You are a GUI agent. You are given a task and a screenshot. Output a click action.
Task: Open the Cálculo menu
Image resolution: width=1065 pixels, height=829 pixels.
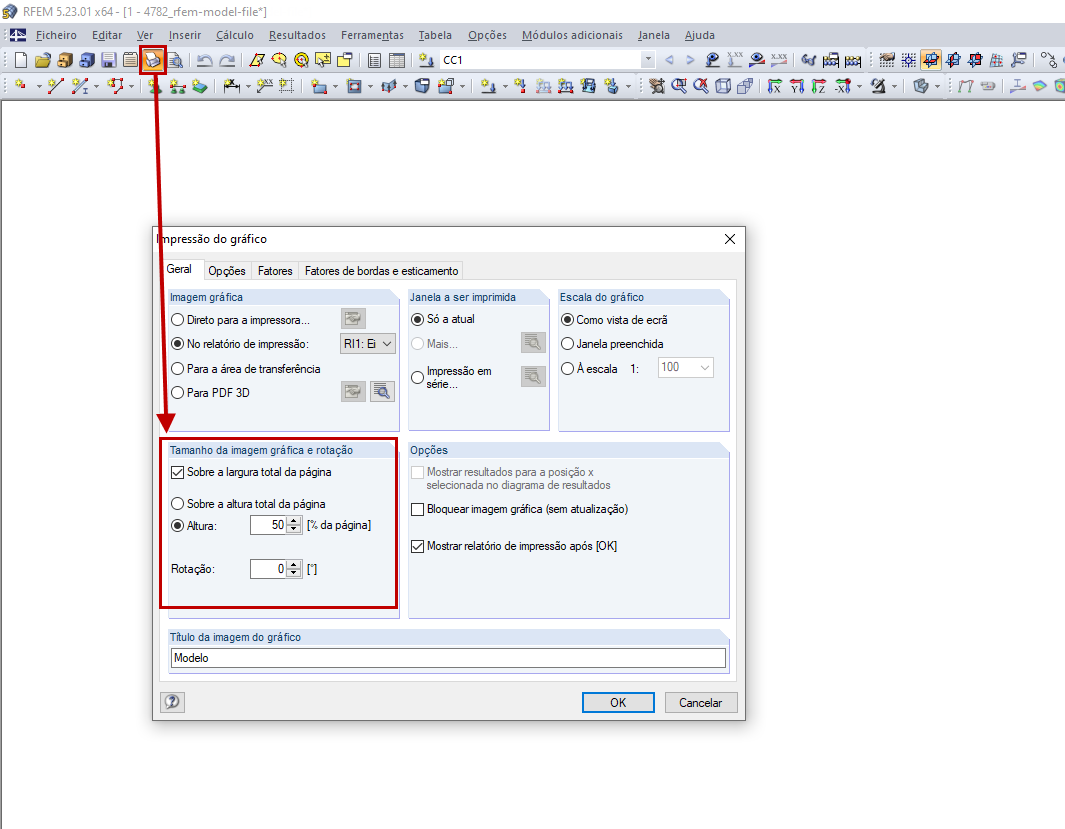[x=234, y=35]
